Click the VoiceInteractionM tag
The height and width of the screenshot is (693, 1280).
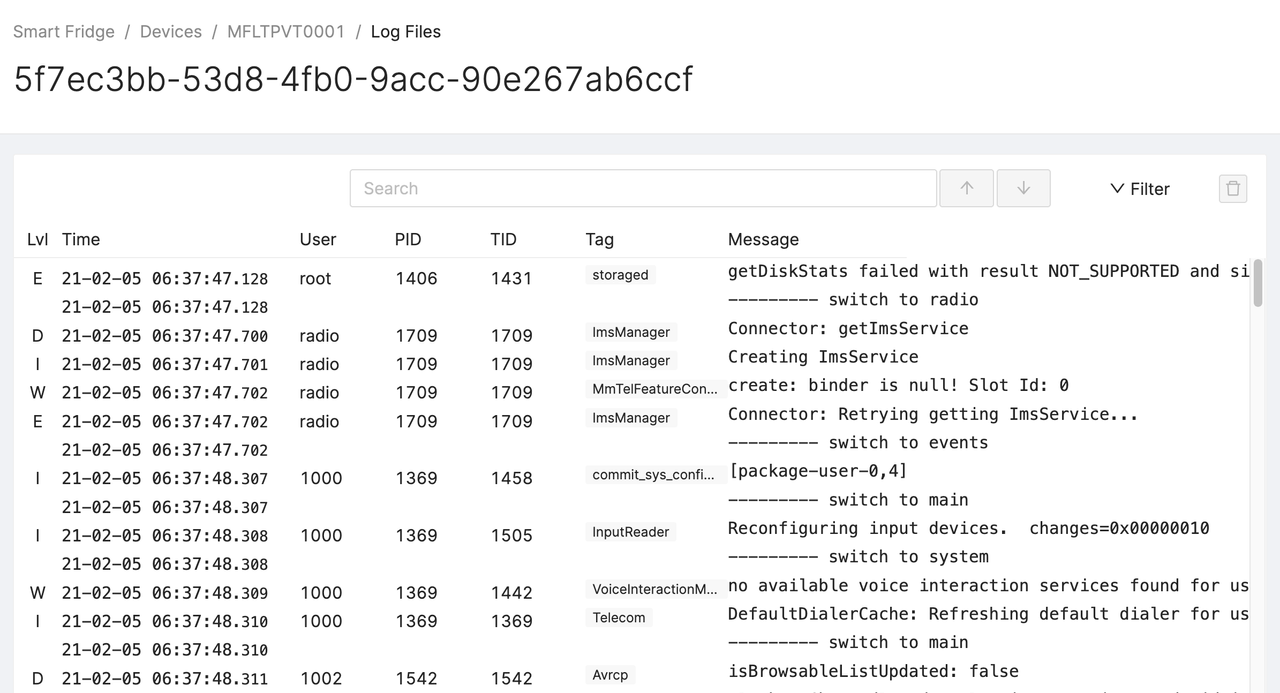point(655,589)
